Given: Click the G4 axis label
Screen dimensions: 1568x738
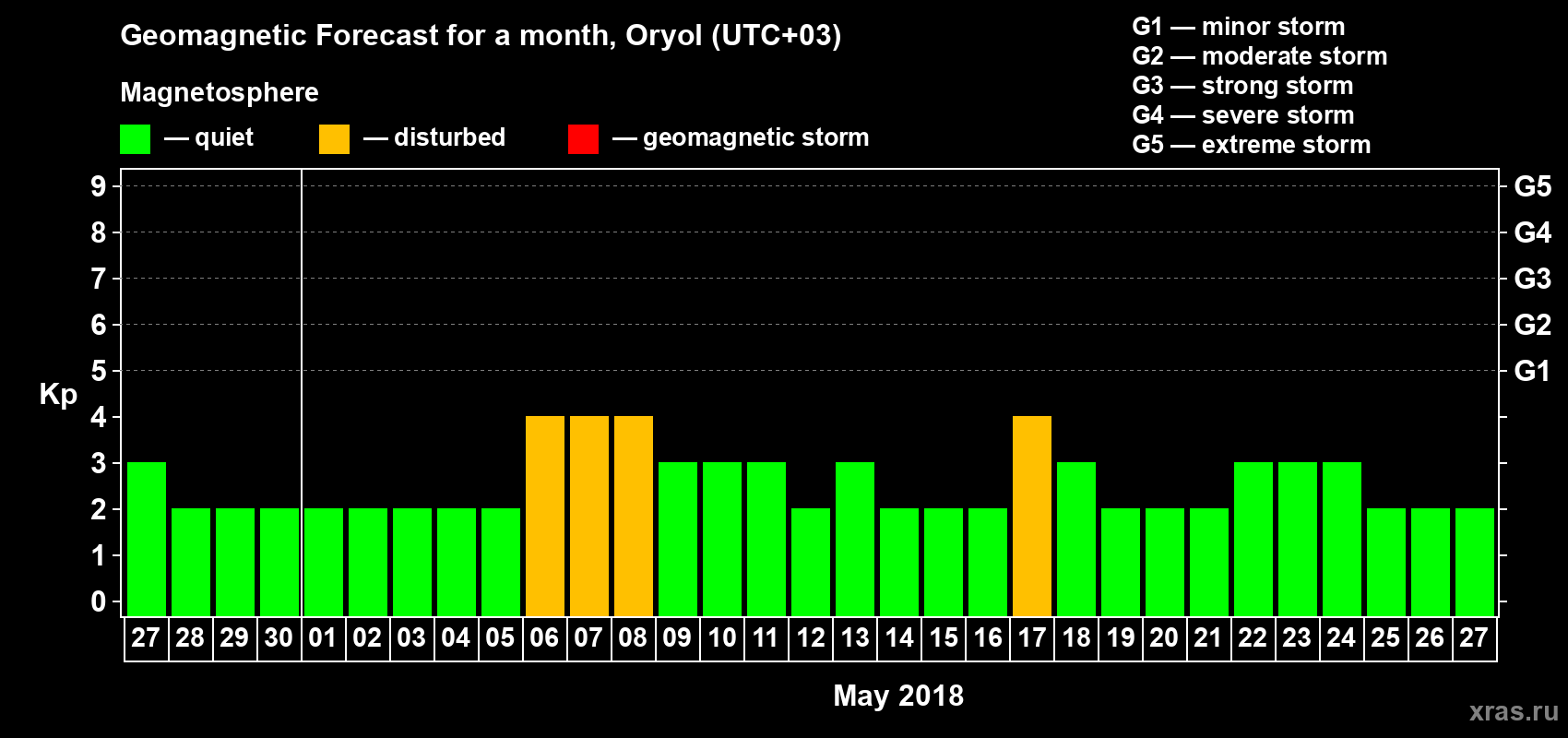Looking at the screenshot, I should (1533, 232).
